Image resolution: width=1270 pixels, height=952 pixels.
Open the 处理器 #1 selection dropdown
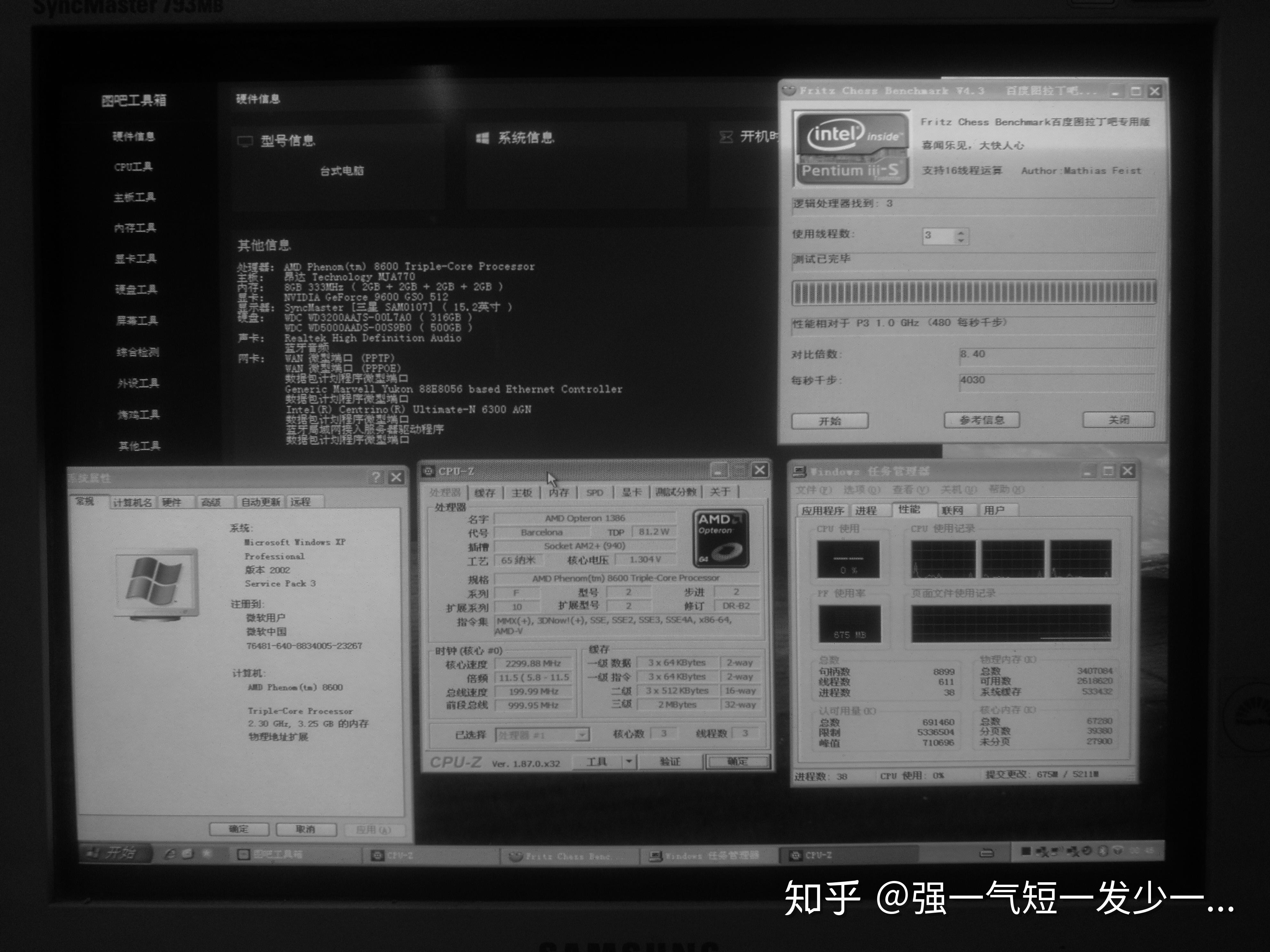(582, 735)
